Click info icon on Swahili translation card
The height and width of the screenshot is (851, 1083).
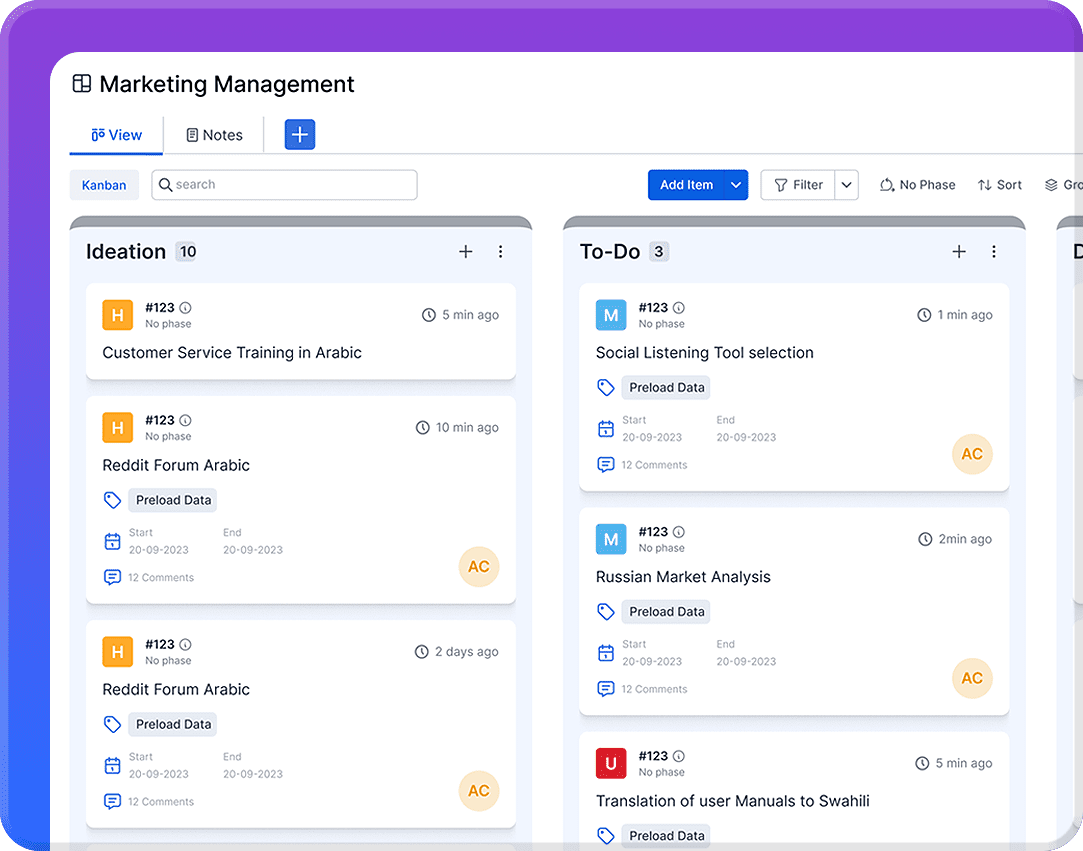(x=679, y=756)
